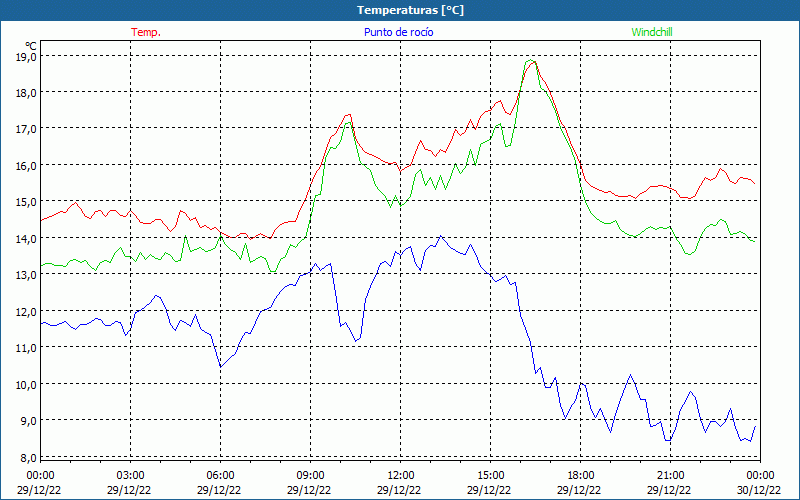Select the green "Windchill" legend label
The image size is (800, 500).
652,32
